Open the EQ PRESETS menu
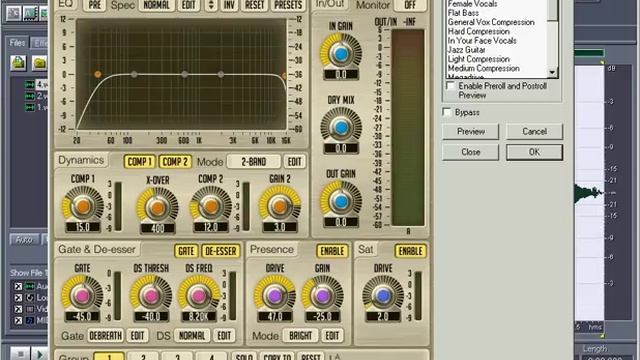 (x=288, y=5)
